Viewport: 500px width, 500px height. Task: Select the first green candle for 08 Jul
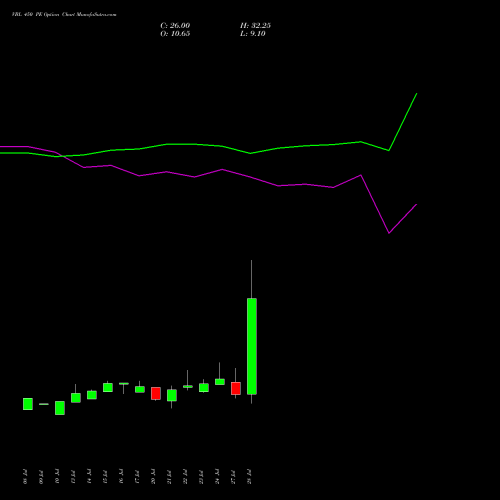click(28, 404)
